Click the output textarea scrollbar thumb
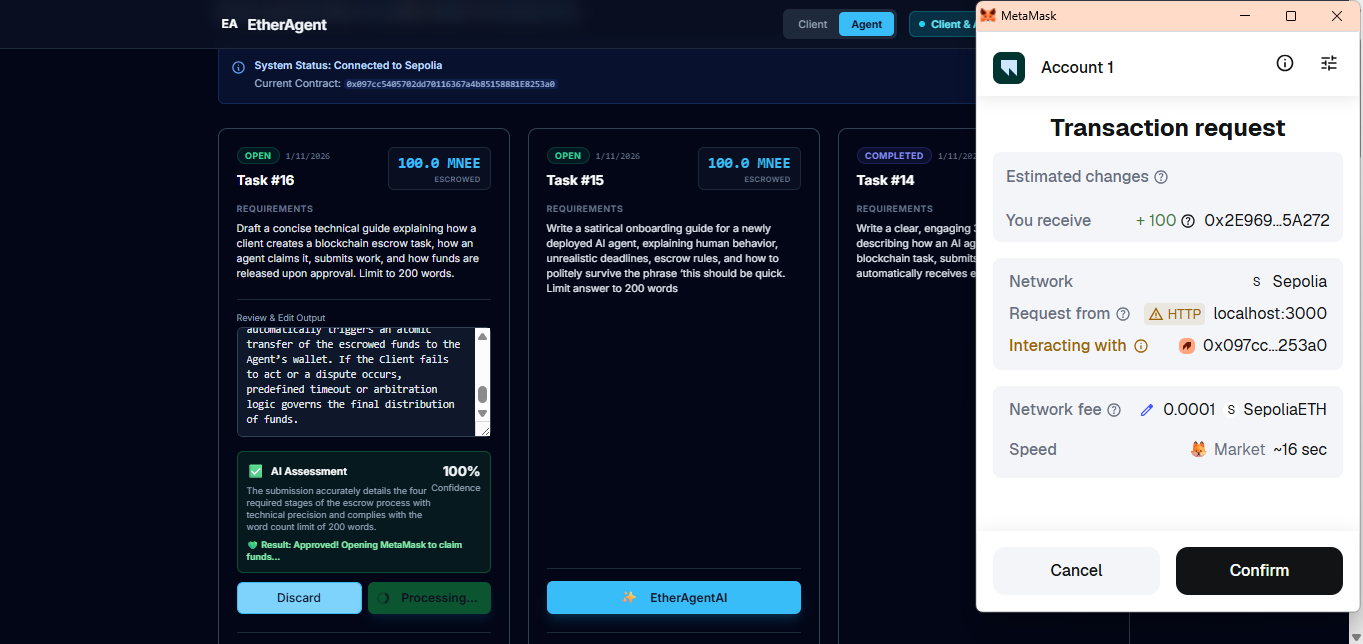Screen dimensions: 1363x644 click(482, 394)
